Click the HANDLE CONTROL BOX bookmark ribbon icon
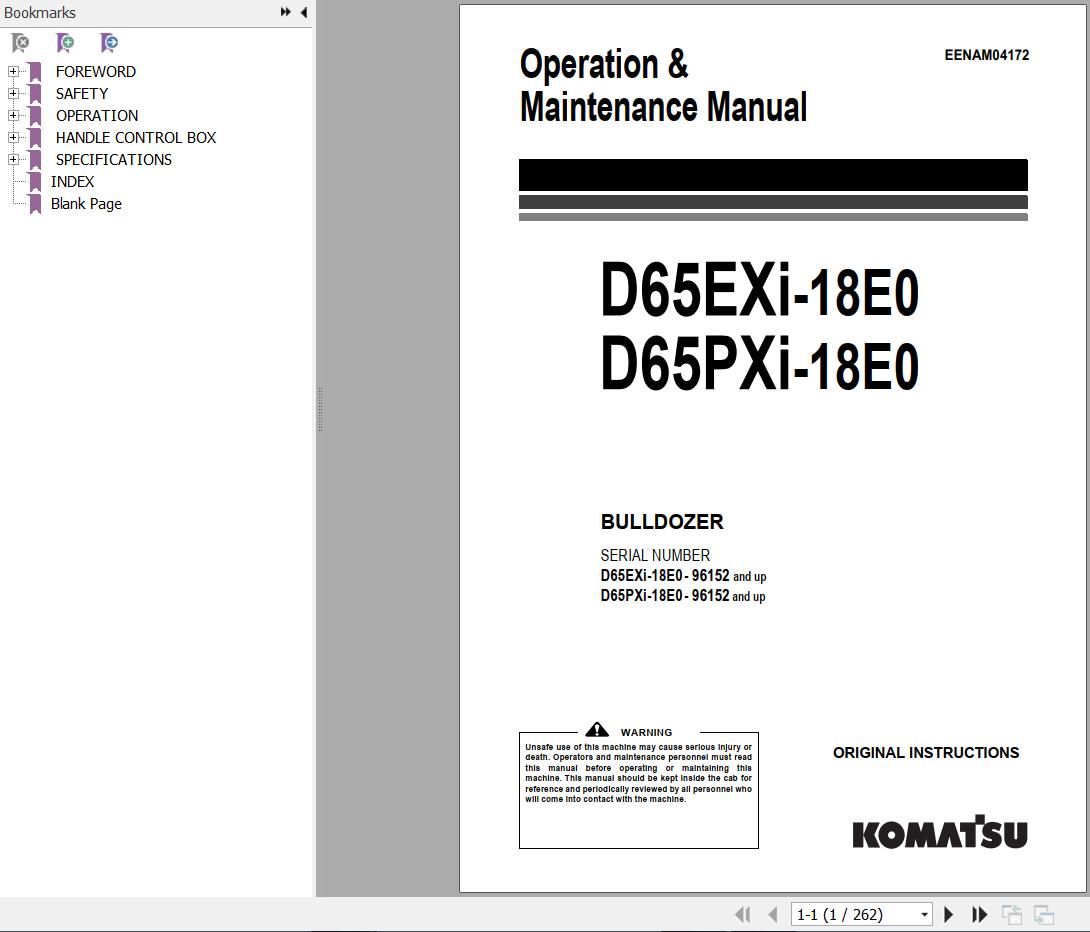The width and height of the screenshot is (1090, 932). (x=35, y=138)
